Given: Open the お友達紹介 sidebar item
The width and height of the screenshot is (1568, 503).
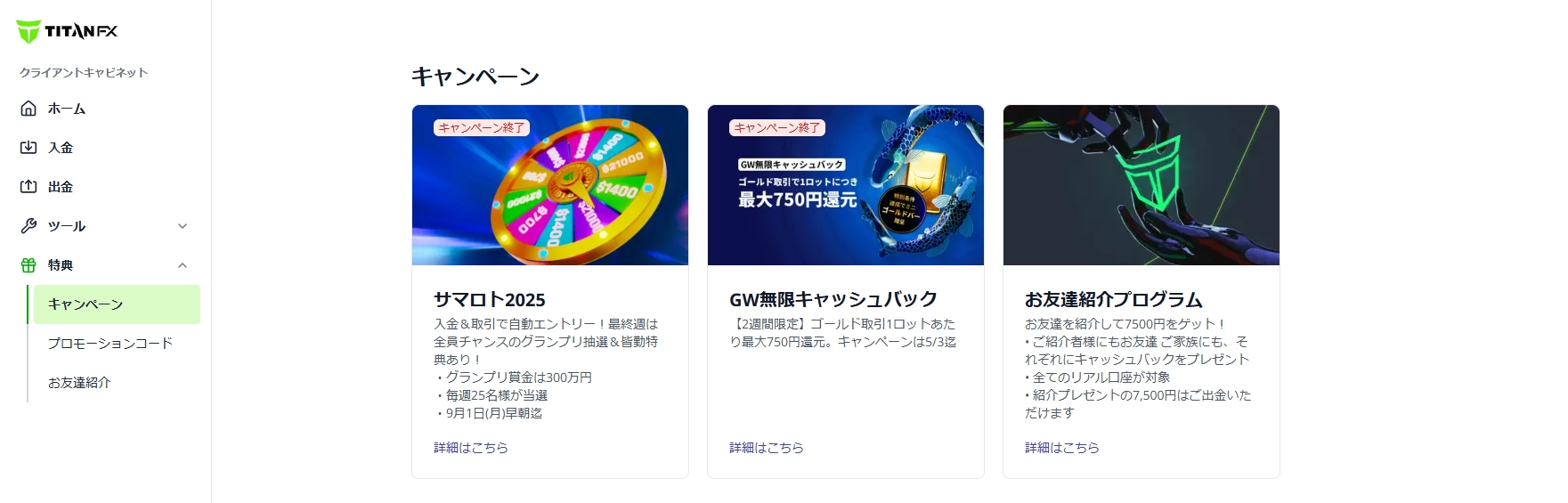Looking at the screenshot, I should point(79,383).
